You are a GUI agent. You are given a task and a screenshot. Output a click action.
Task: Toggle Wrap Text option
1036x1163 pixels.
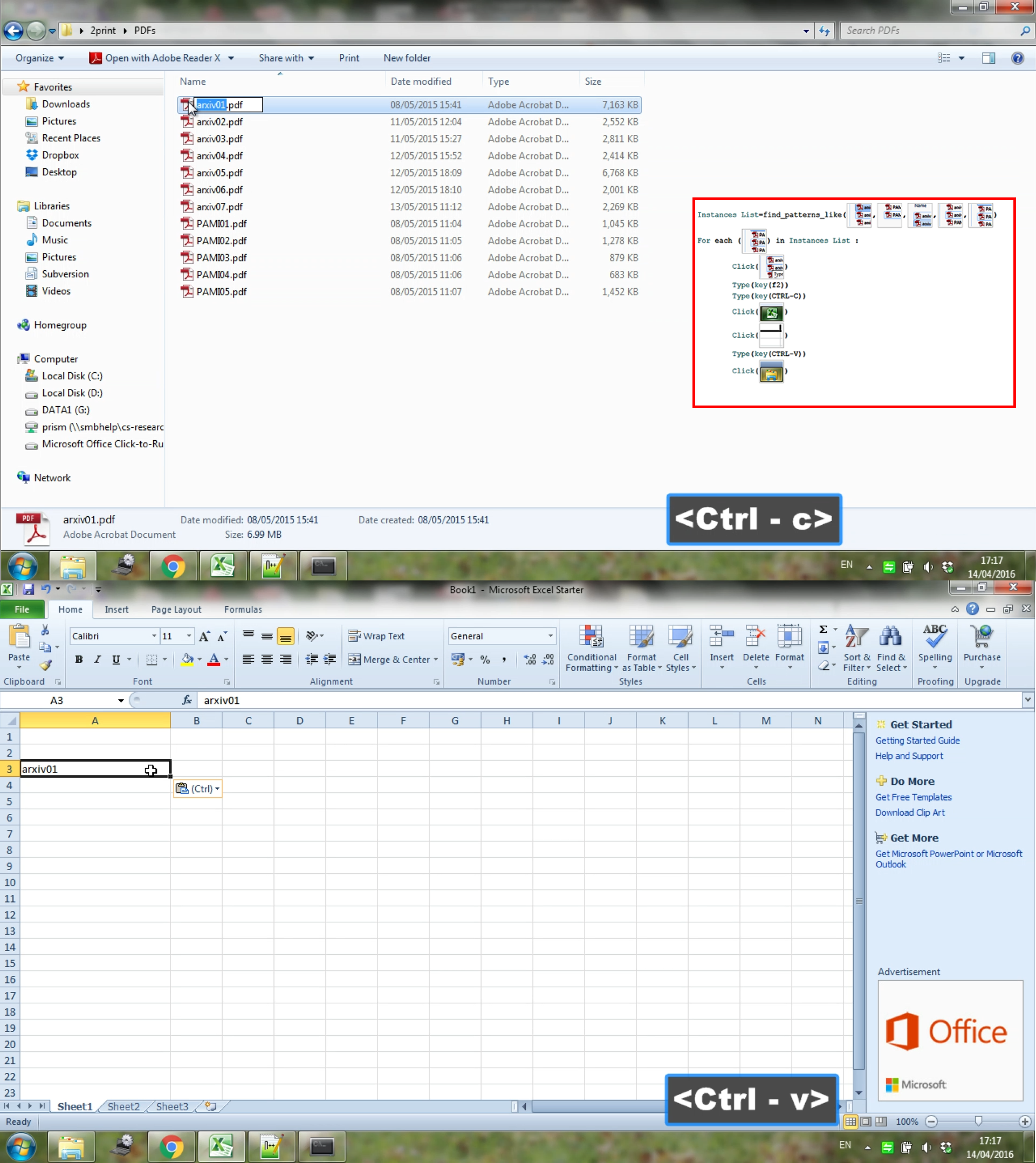tap(376, 636)
